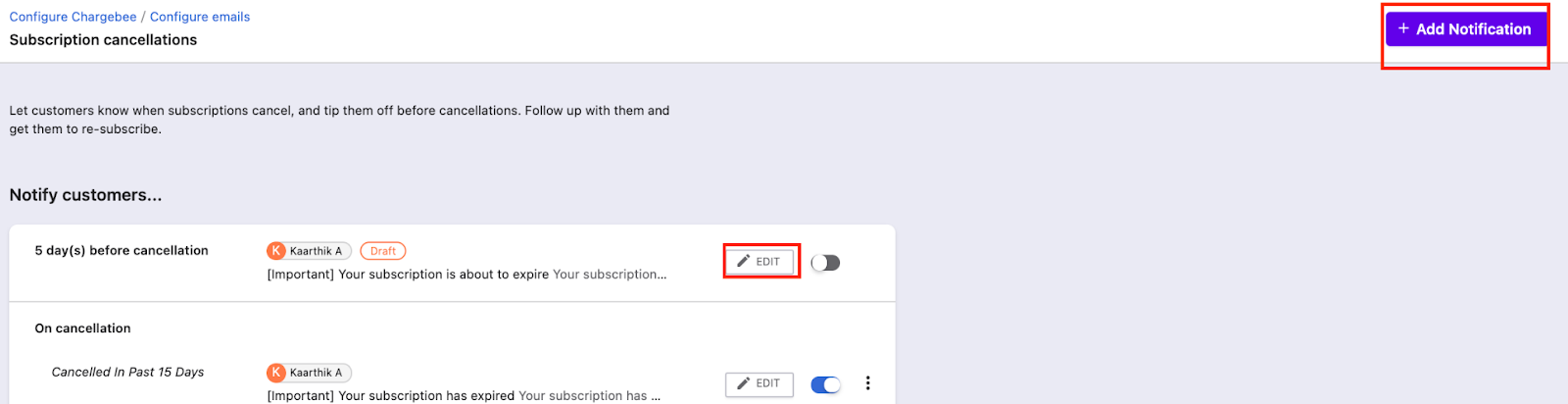Image resolution: width=1568 pixels, height=404 pixels.
Task: Go to the Configure Chargebee breadcrumb
Action: click(73, 17)
